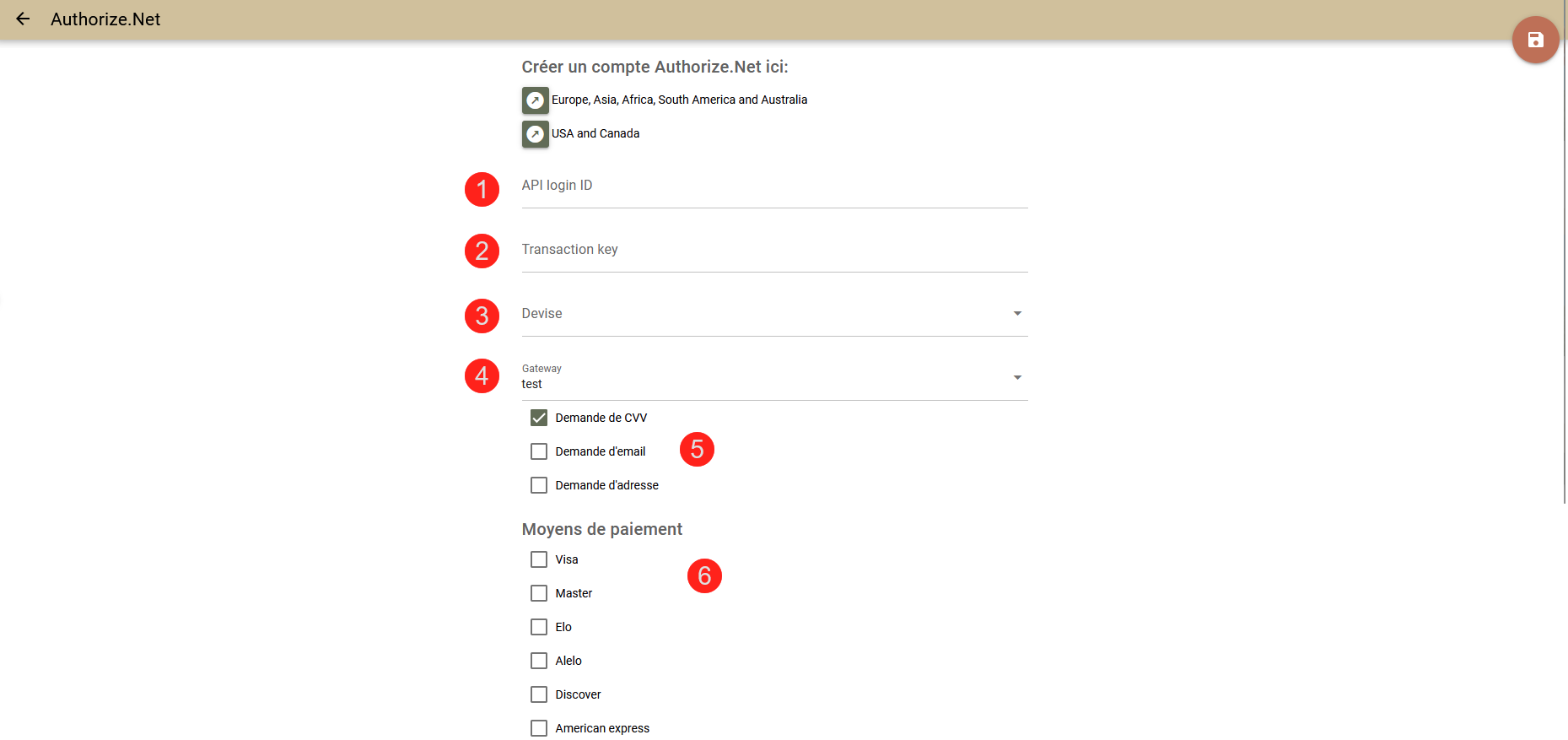The height and width of the screenshot is (740, 1568).
Task: Enable the Demande d'email checkbox
Action: [539, 451]
